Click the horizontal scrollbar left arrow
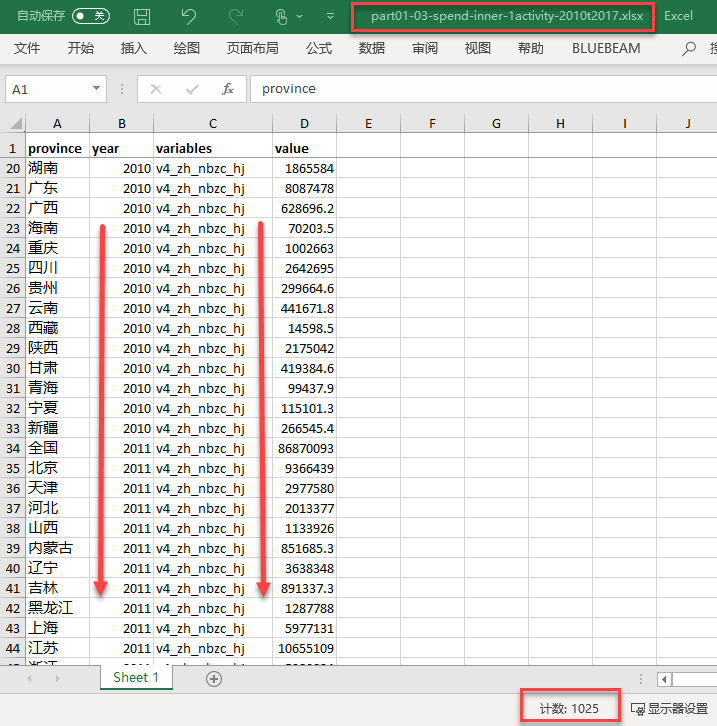 [x=664, y=679]
